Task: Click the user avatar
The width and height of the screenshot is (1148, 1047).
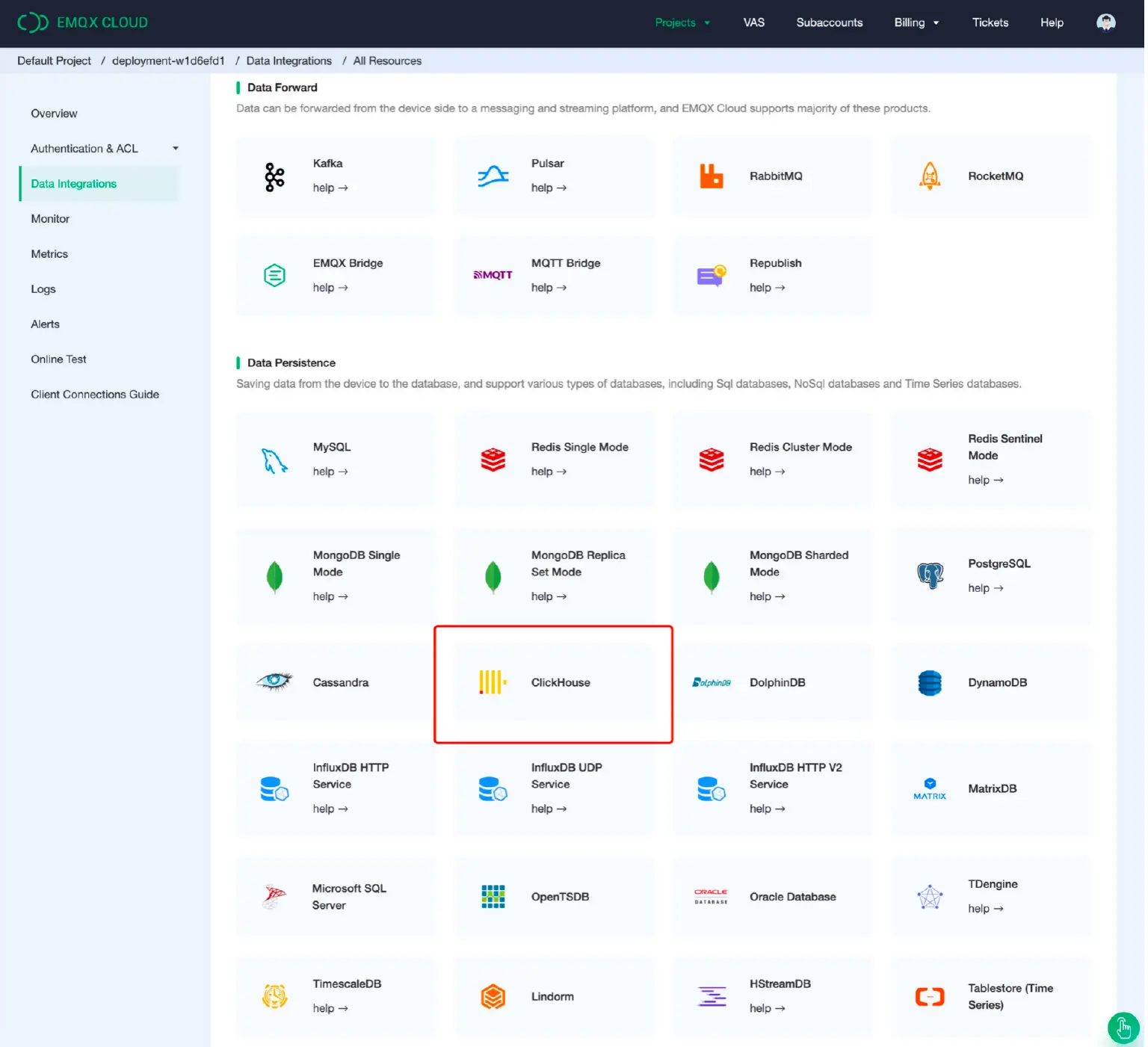Action: (x=1106, y=22)
